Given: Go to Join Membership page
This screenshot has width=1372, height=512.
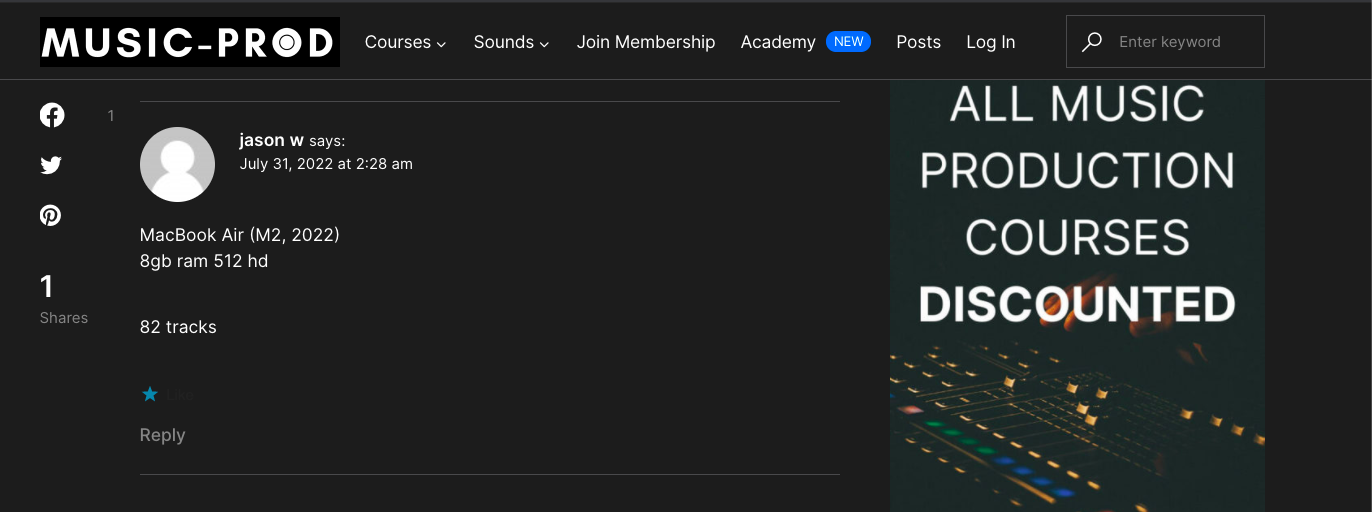Looking at the screenshot, I should 646,42.
